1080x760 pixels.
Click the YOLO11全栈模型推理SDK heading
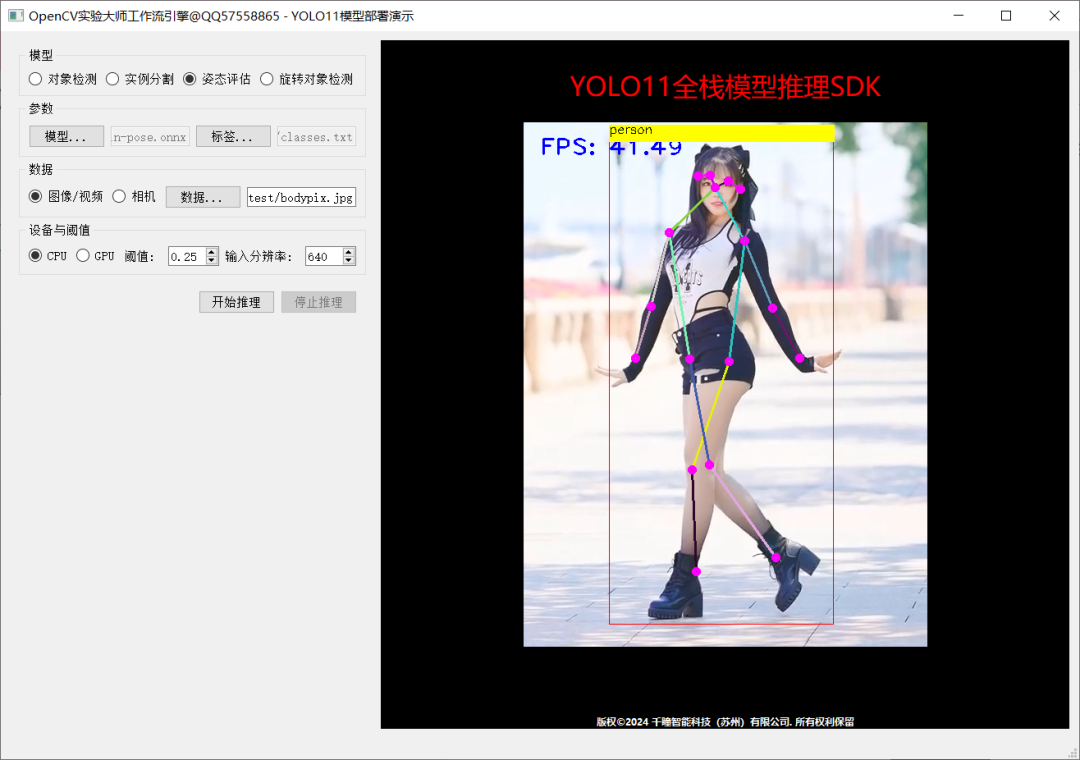[725, 87]
